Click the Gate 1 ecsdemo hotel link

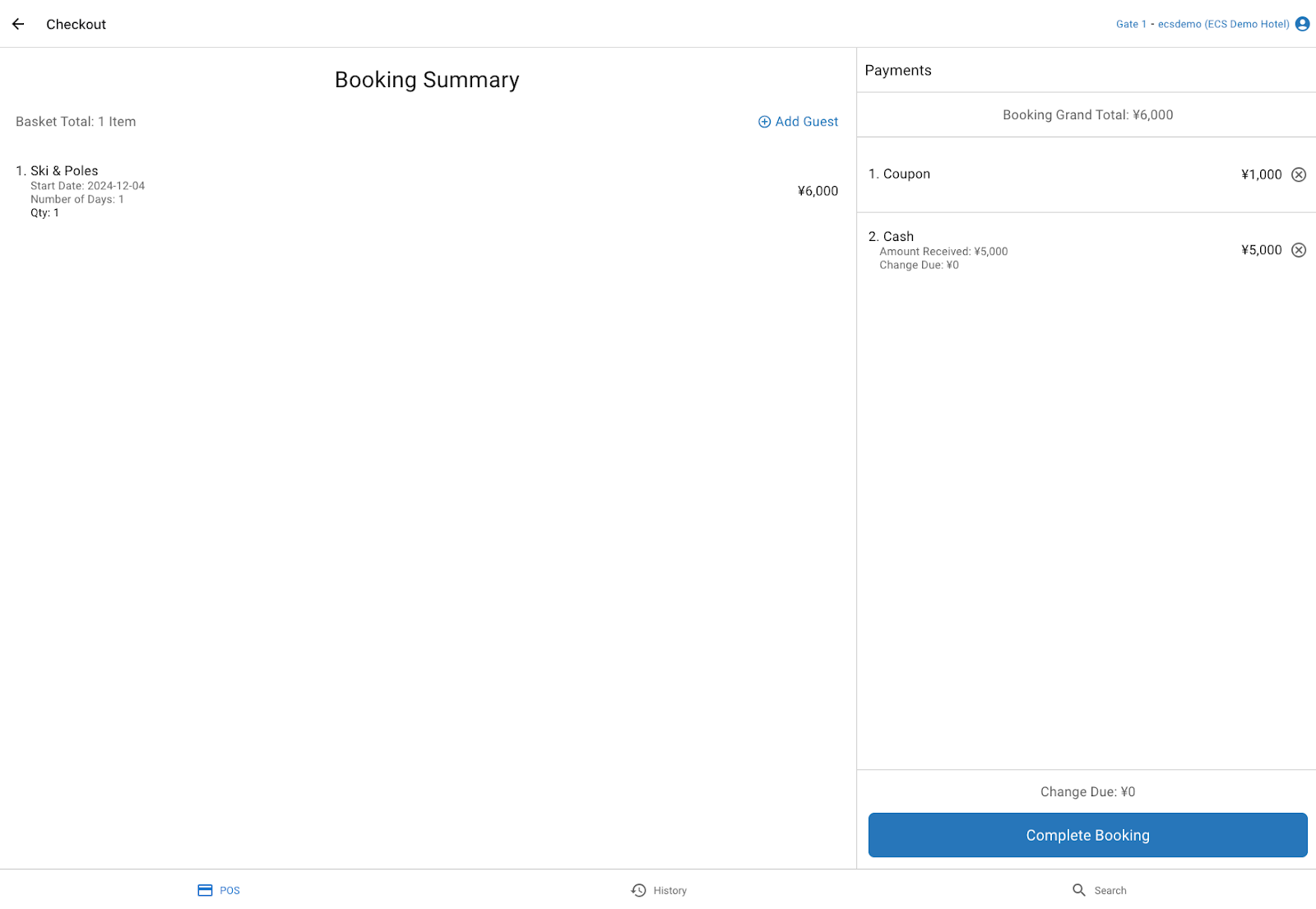click(x=1202, y=24)
